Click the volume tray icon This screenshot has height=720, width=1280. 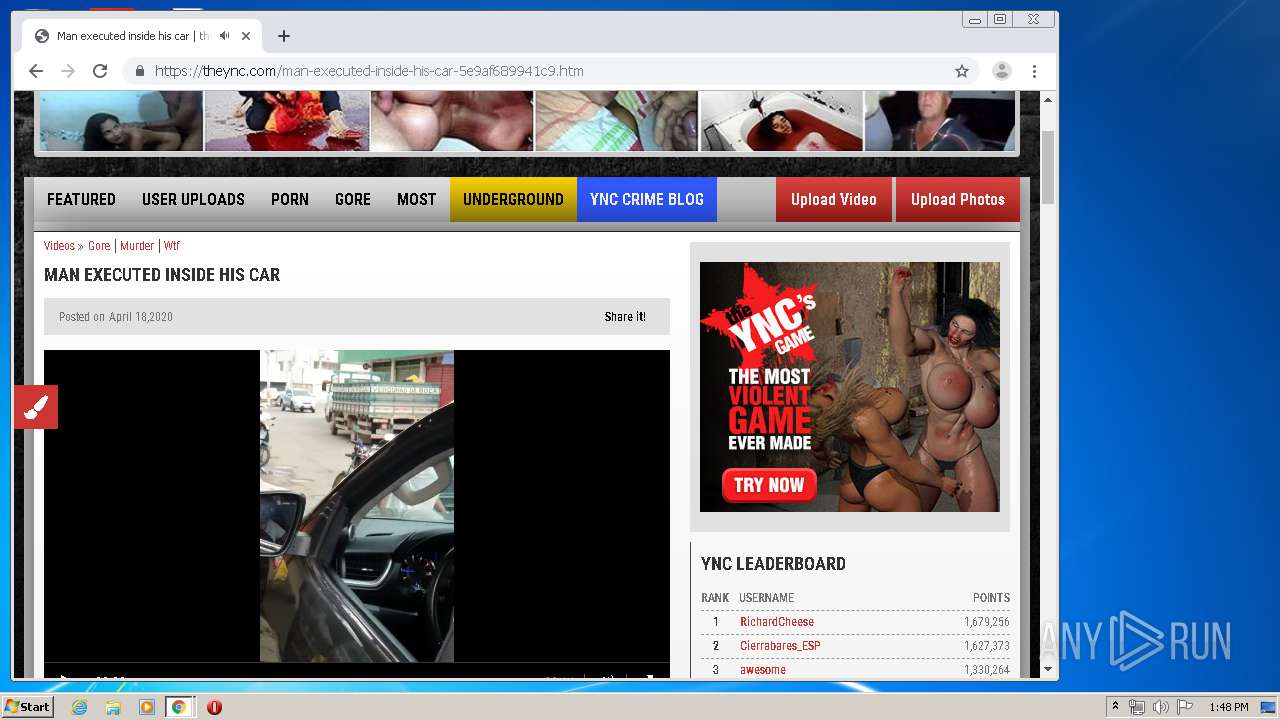[x=1161, y=707]
